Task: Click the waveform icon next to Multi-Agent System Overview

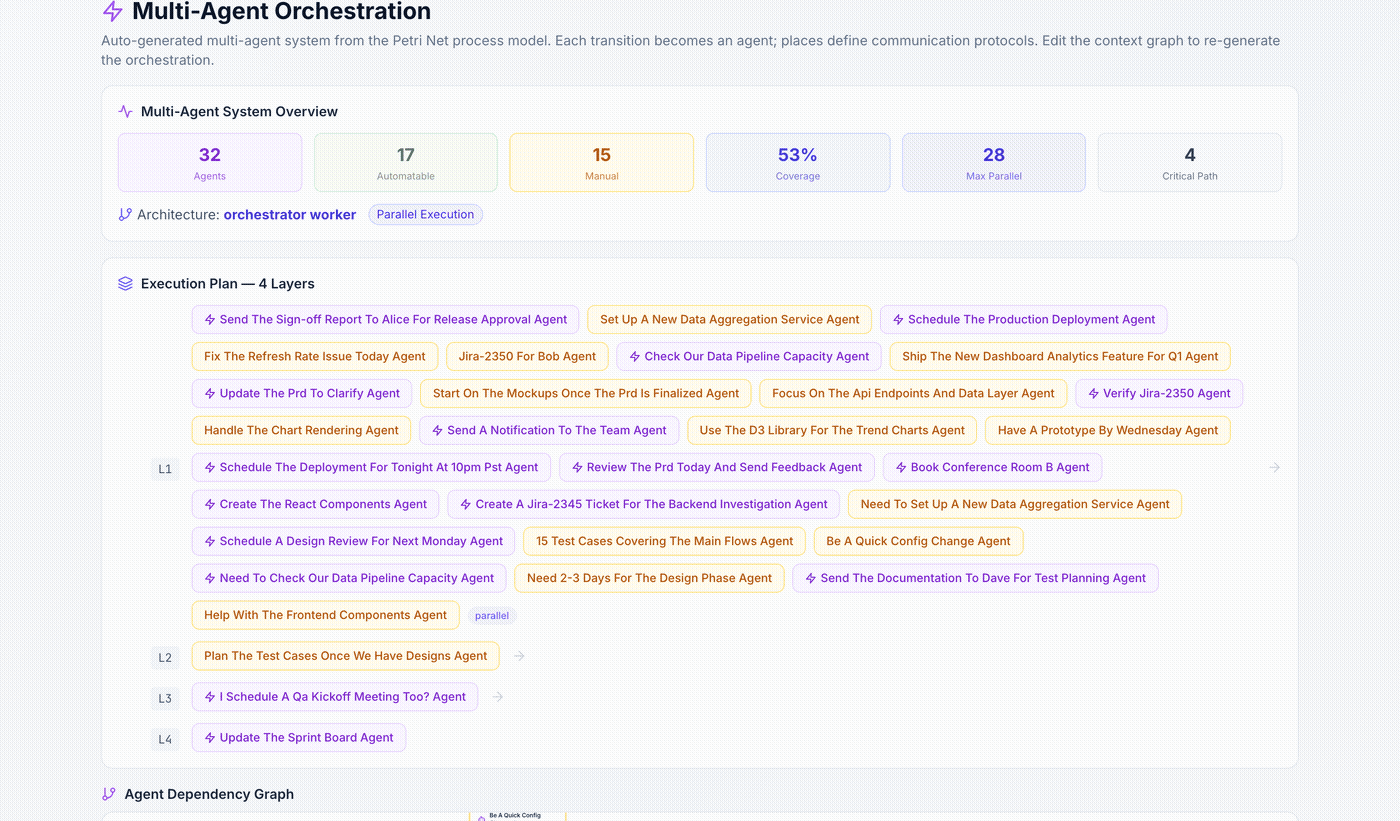Action: pyautogui.click(x=123, y=111)
